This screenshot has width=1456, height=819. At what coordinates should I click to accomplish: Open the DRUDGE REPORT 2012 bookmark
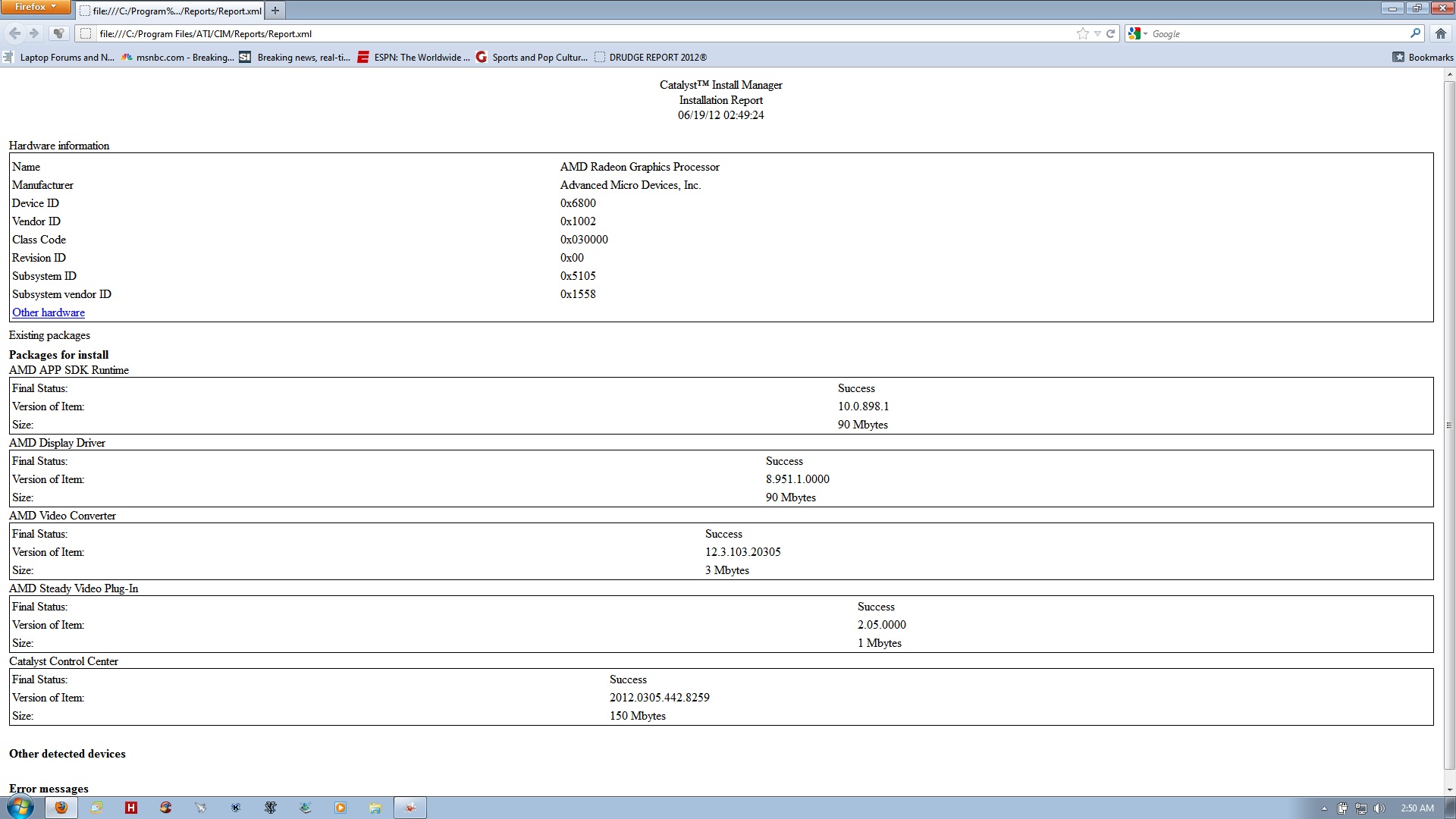coord(651,57)
